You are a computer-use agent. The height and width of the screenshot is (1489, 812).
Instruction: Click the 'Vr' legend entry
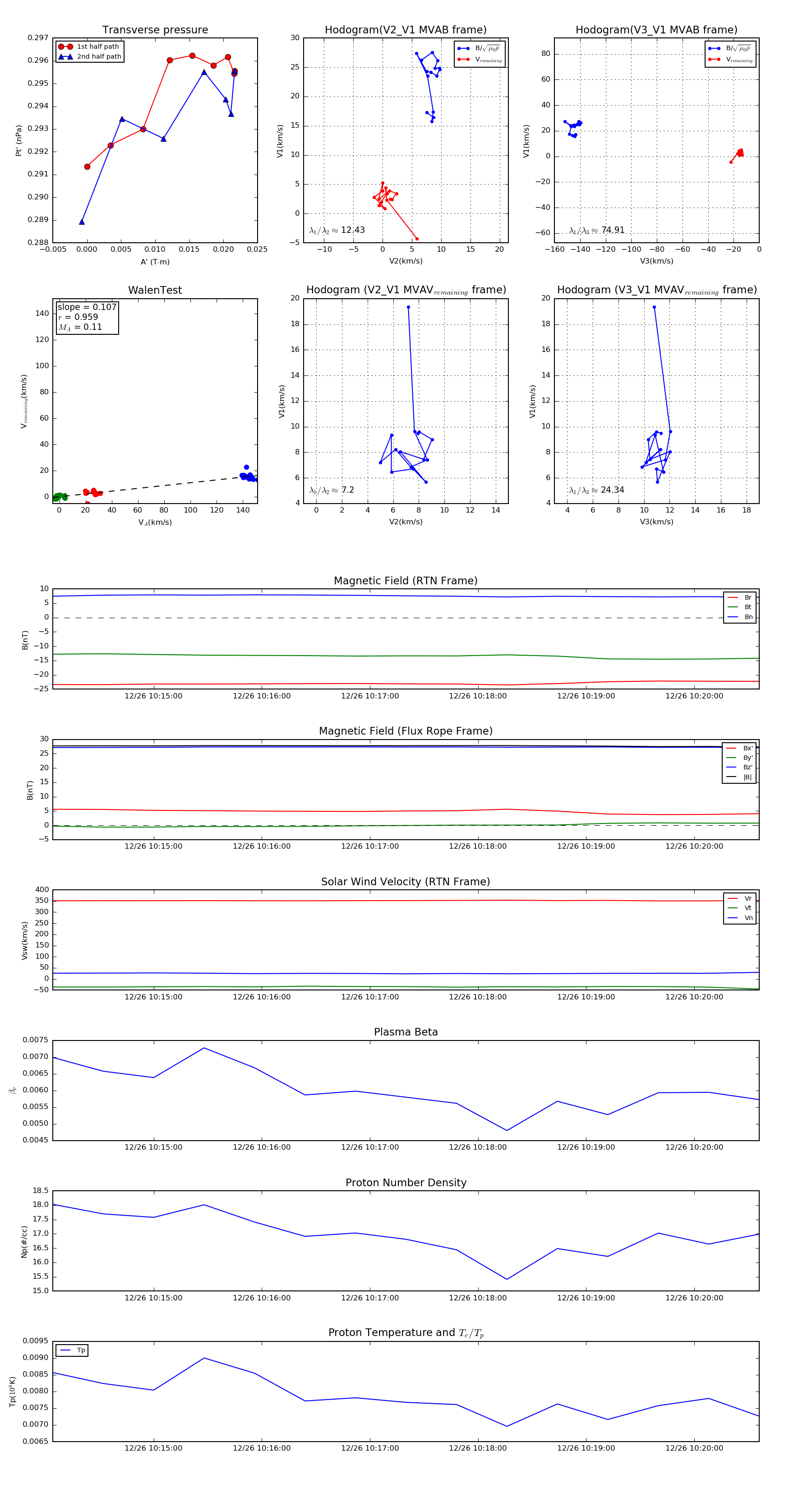tap(740, 898)
